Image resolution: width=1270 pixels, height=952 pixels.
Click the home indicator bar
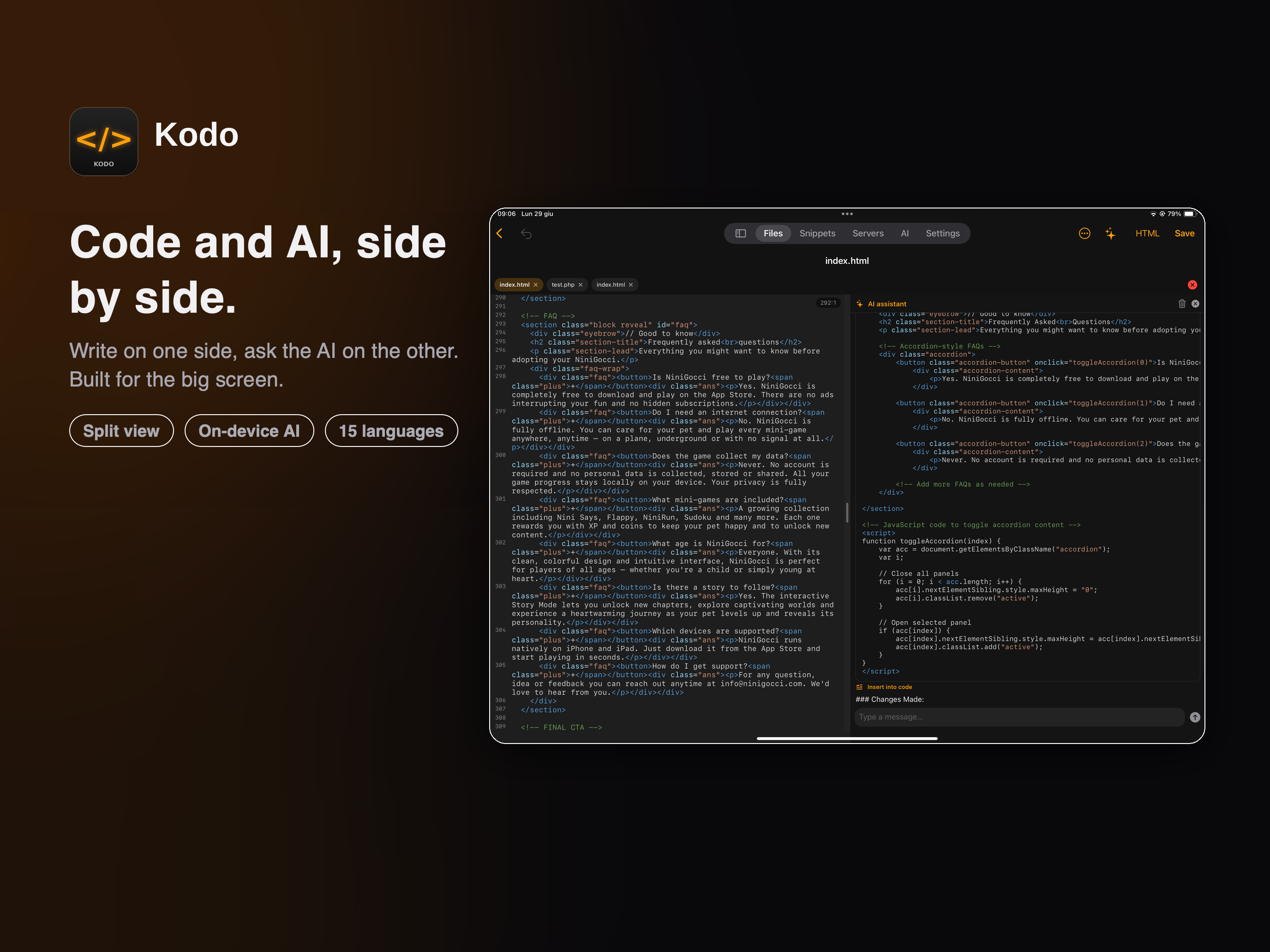pos(847,738)
